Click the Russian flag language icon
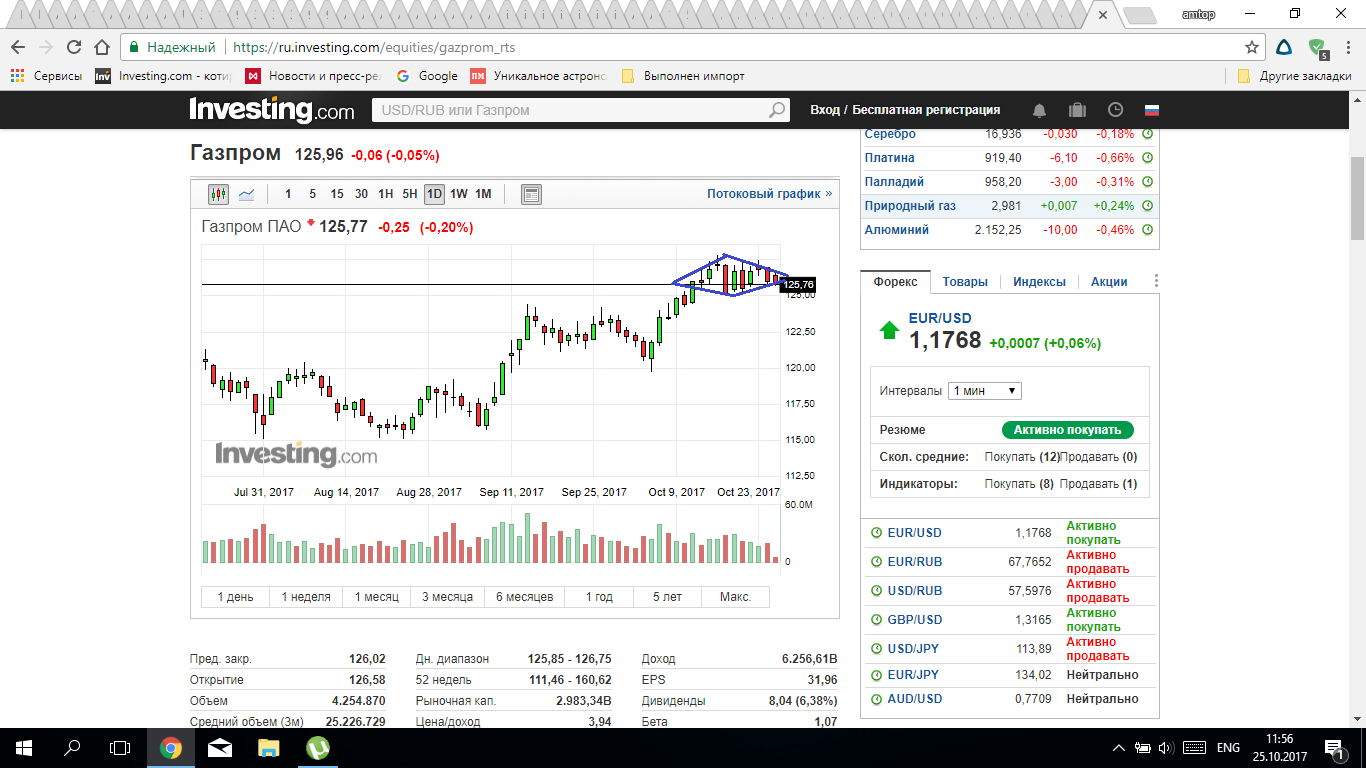The image size is (1366, 768). coord(1151,110)
